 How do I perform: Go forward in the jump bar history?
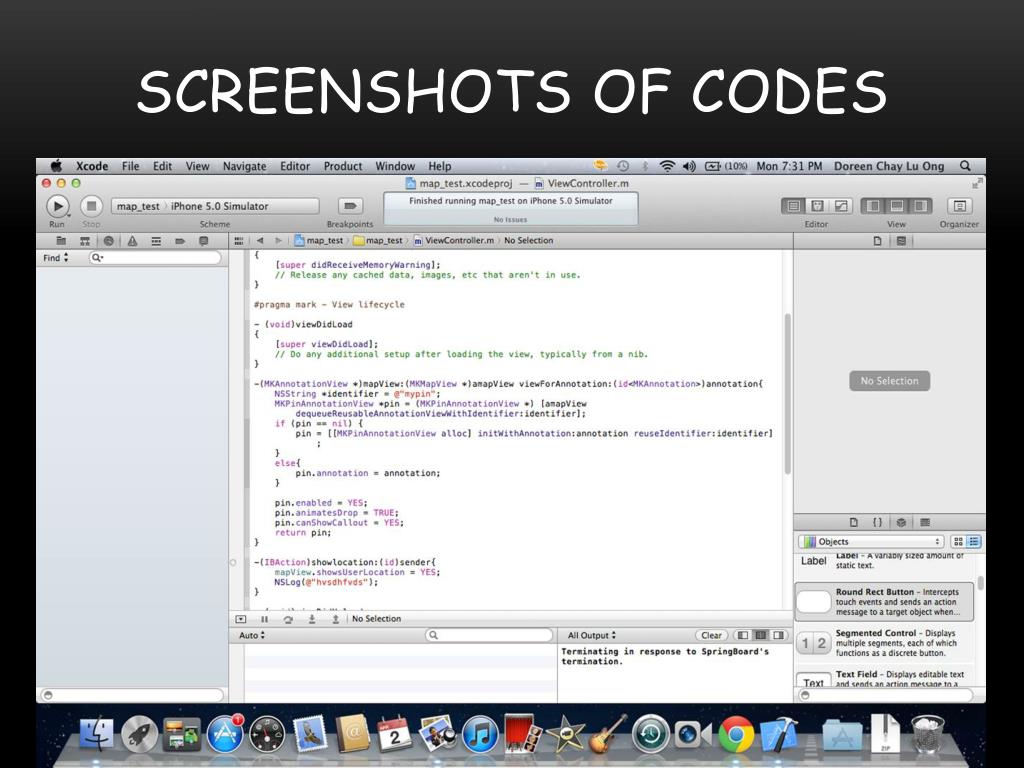tap(279, 241)
